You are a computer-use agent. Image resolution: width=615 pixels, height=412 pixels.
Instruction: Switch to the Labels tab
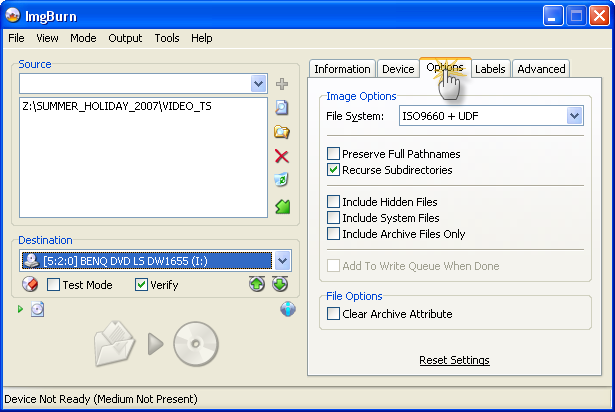(490, 69)
